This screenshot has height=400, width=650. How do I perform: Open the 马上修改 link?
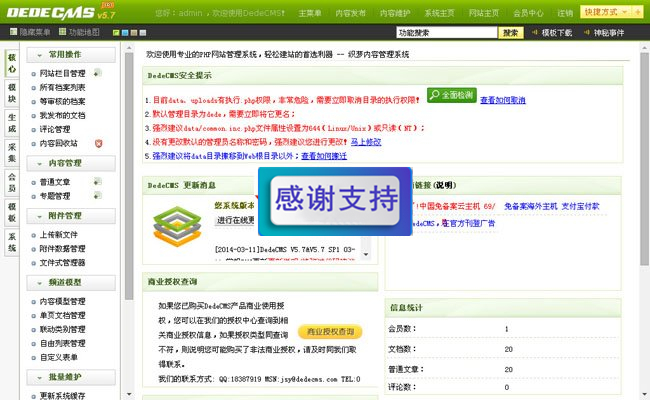pos(366,142)
